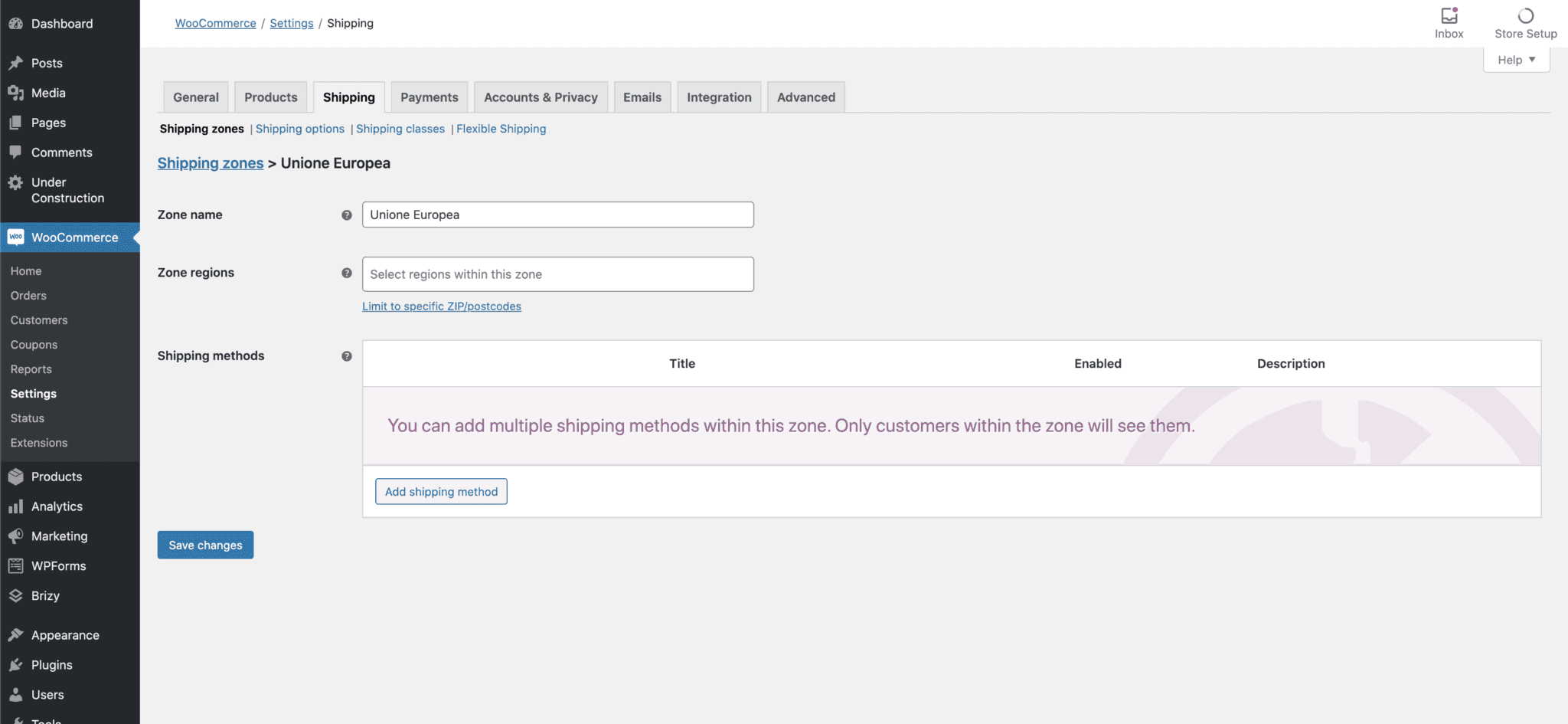The width and height of the screenshot is (1568, 724).
Task: Click the Plugins plug icon
Action: pyautogui.click(x=15, y=665)
